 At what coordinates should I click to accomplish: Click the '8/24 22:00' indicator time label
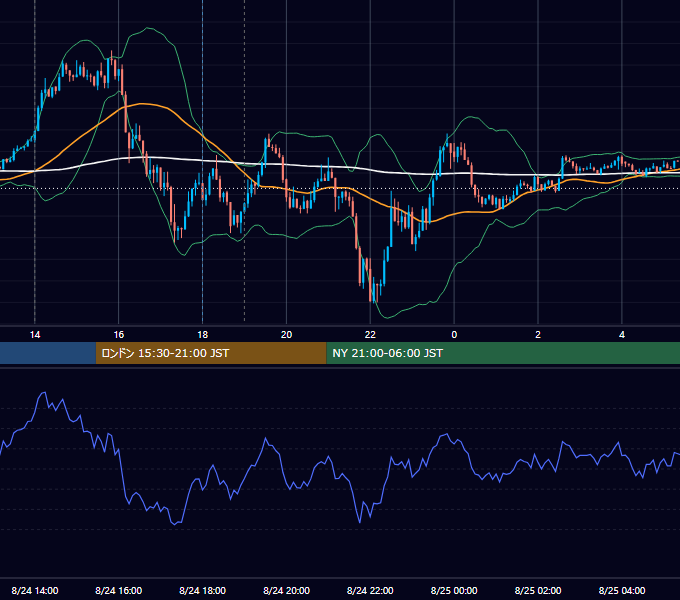[x=370, y=590]
